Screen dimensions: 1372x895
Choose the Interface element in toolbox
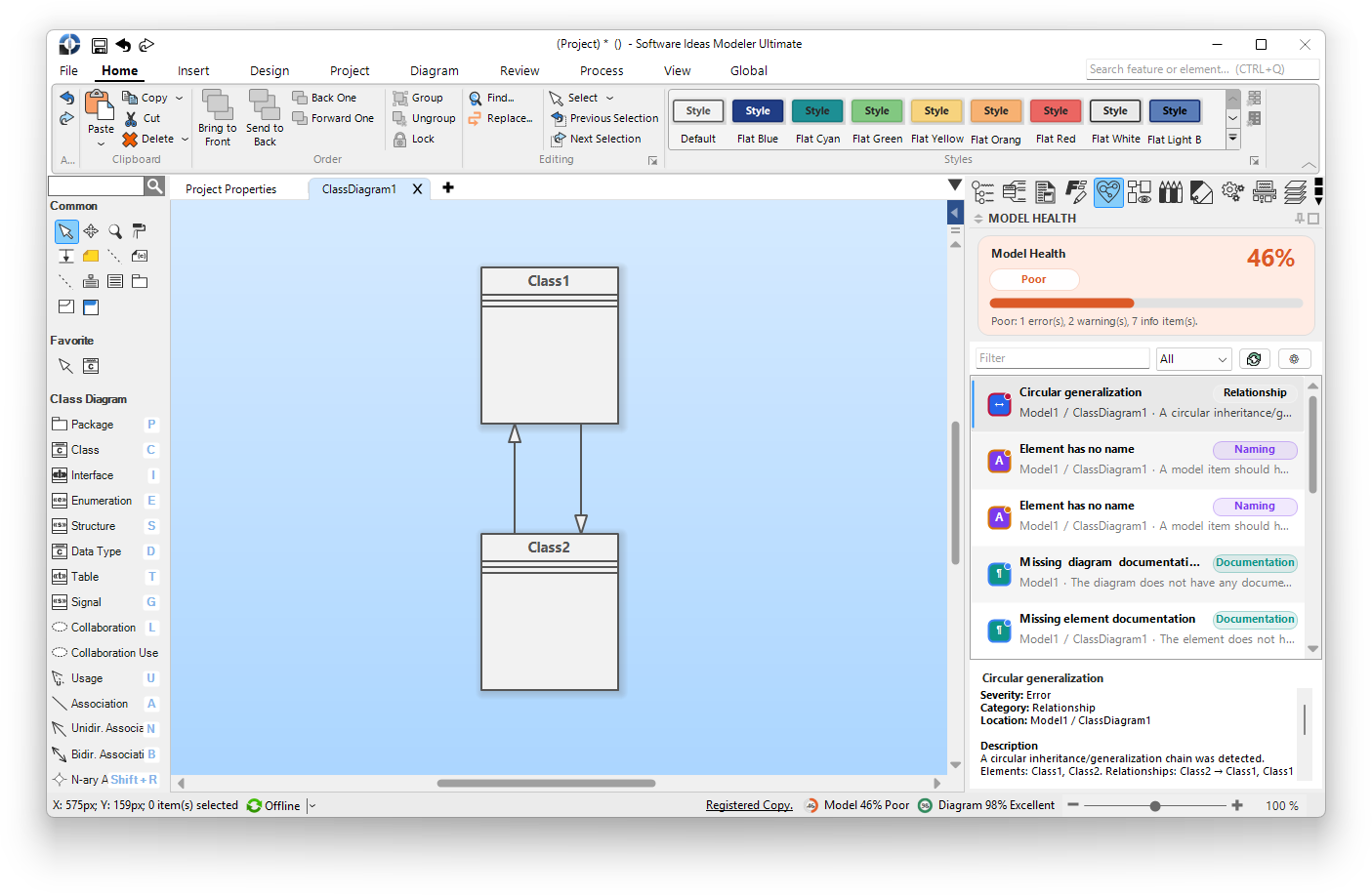104,475
